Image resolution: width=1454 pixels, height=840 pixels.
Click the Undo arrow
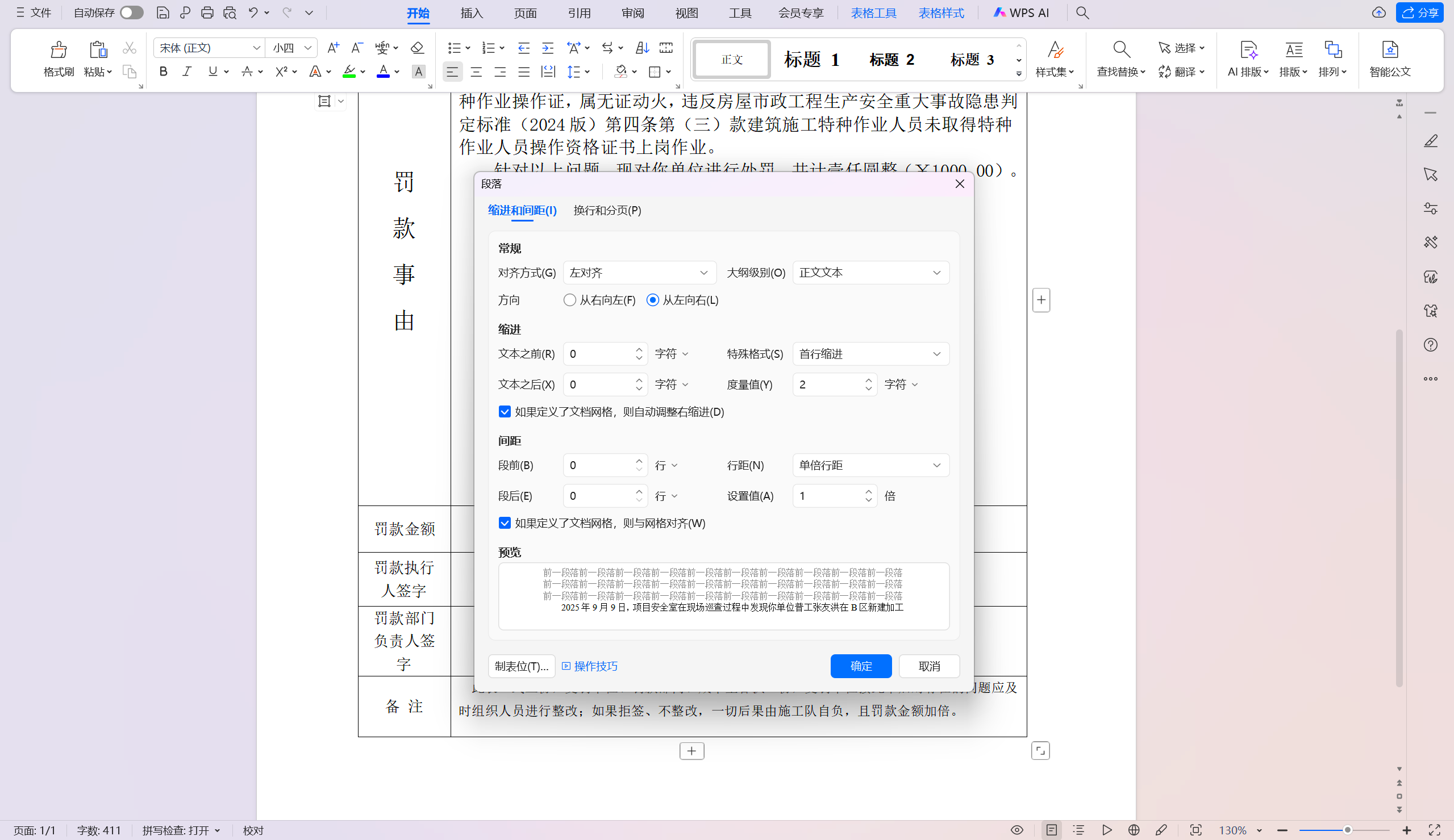[253, 12]
